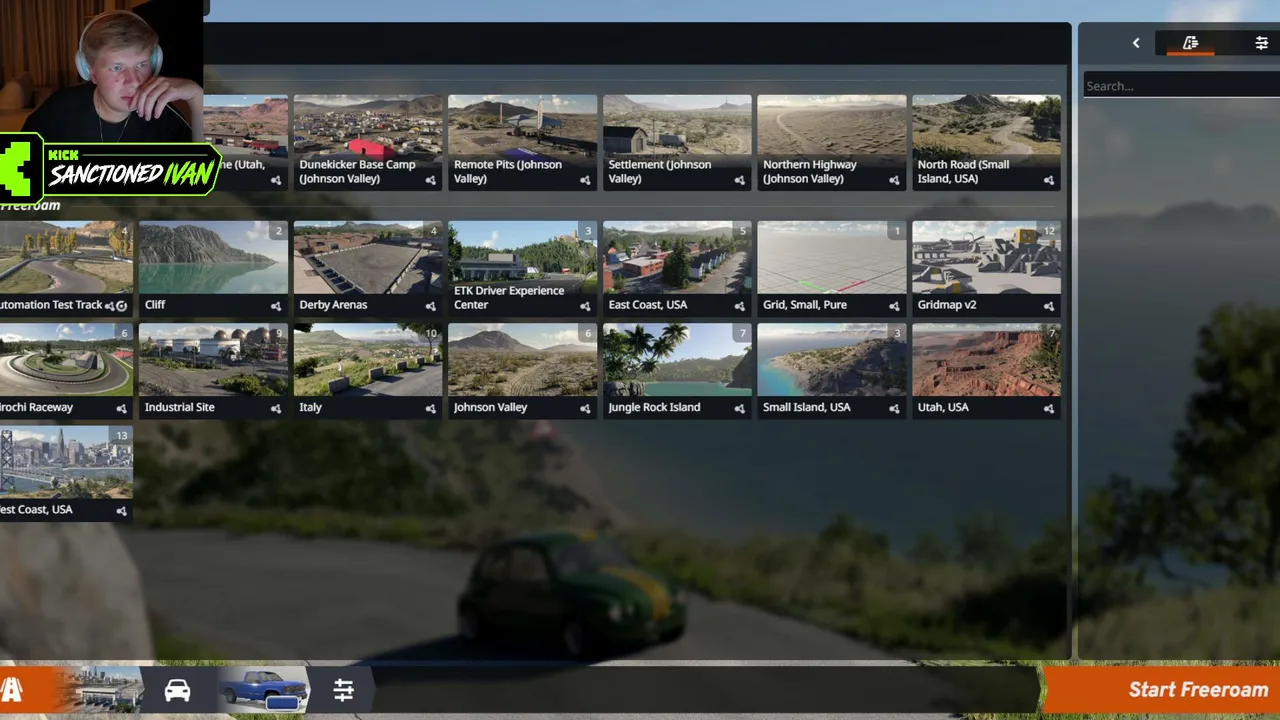Choose the Derby Arenas map thumbnail
Viewport: 1280px width, 720px height.
(368, 257)
